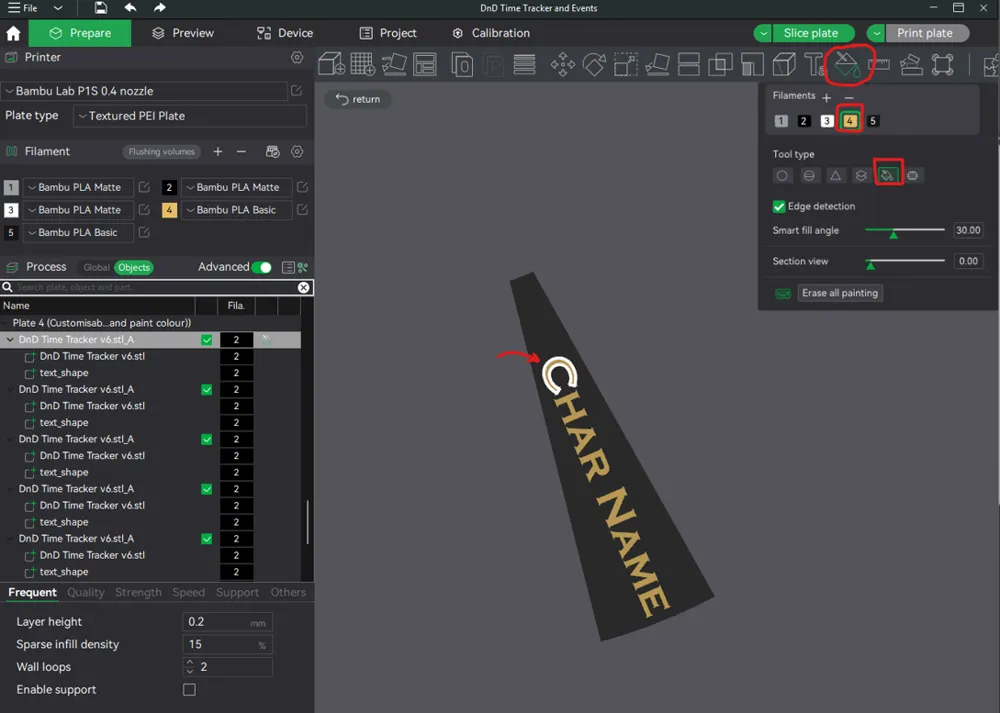Viewport: 1000px width, 713px height.
Task: Collapse the first DnD Time Tracker v6.stl_A tree item
Action: (x=10, y=339)
